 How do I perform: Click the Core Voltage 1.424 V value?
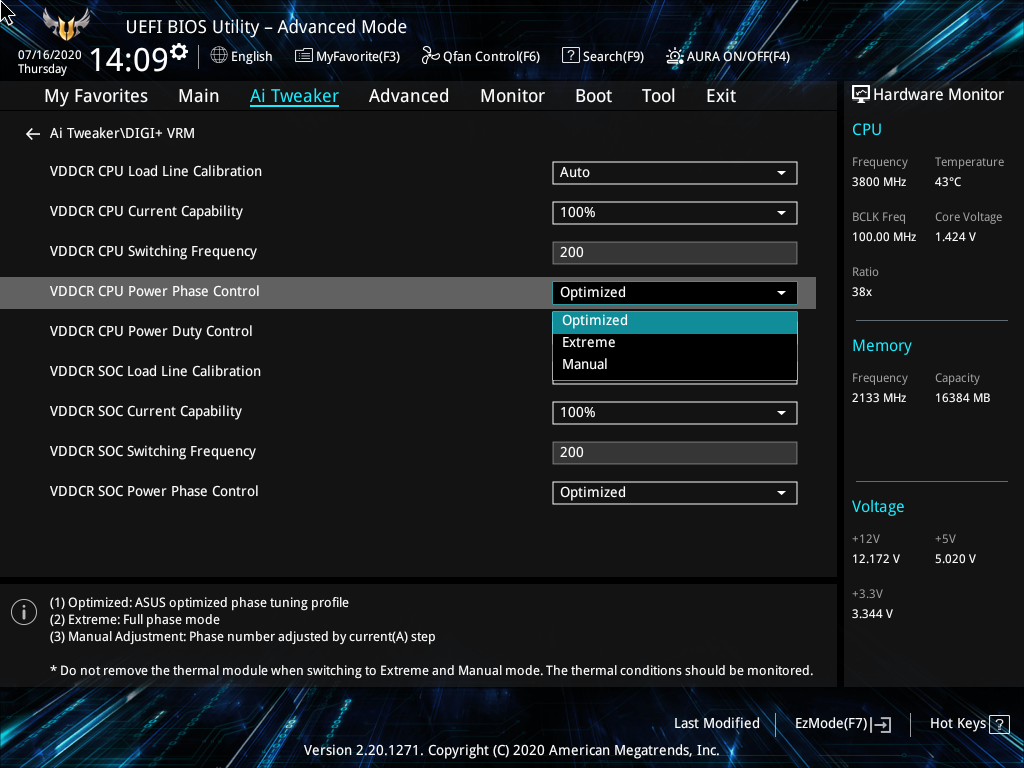click(955, 237)
